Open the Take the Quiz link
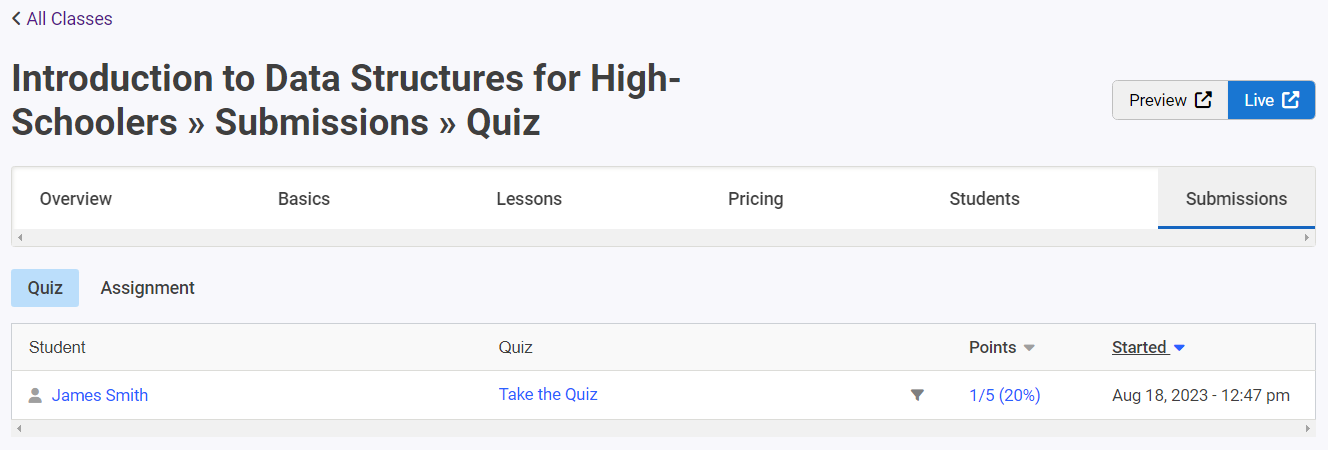This screenshot has width=1328, height=450. [x=548, y=394]
